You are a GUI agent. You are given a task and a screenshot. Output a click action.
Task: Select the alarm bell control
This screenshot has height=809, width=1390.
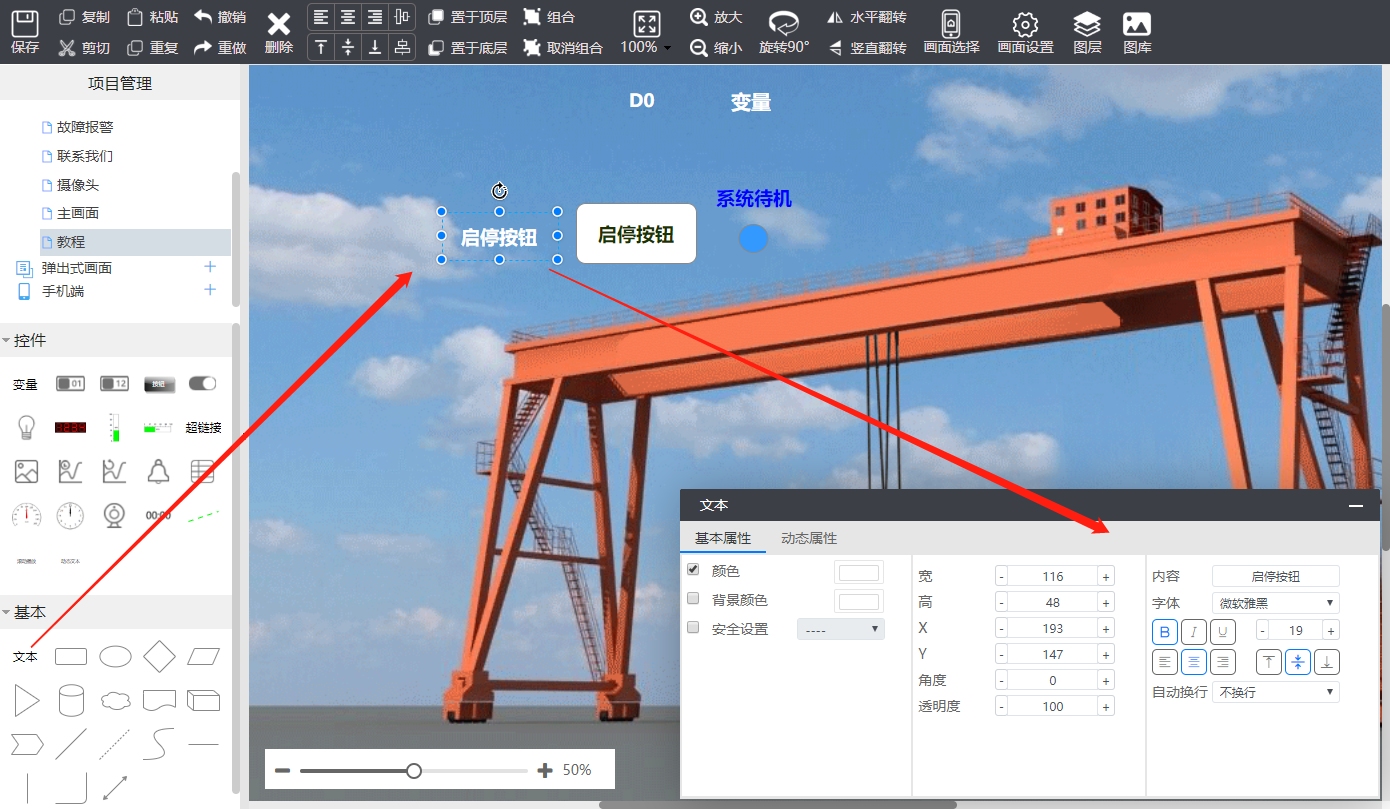158,471
